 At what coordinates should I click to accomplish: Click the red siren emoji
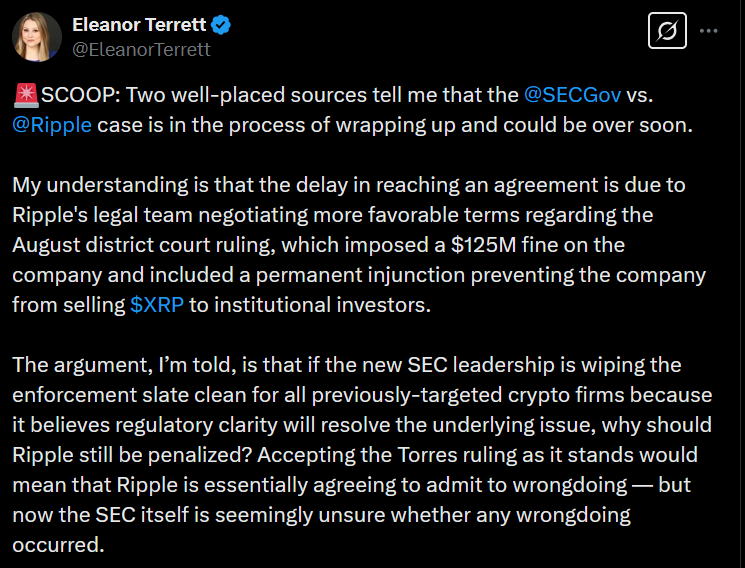pos(27,97)
